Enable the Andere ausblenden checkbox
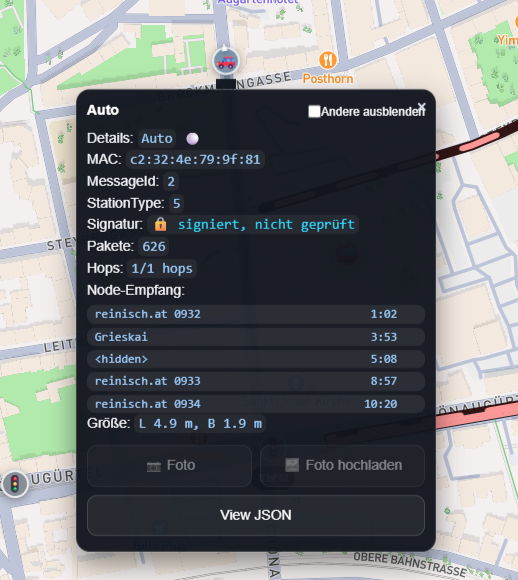Image resolution: width=518 pixels, height=580 pixels. [x=314, y=111]
